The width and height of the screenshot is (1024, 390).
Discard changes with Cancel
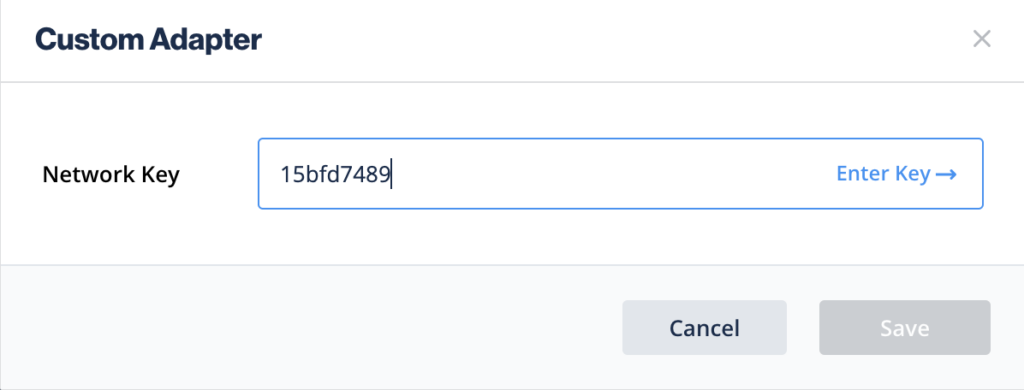(704, 328)
